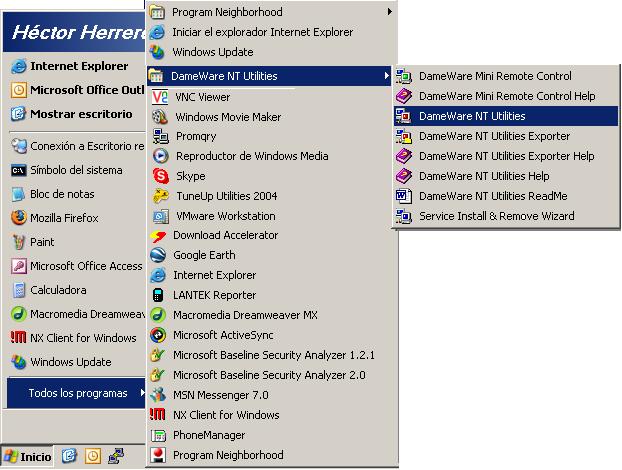Image resolution: width=622 pixels, height=470 pixels.
Task: Click the Promqry icon
Action: (x=161, y=136)
